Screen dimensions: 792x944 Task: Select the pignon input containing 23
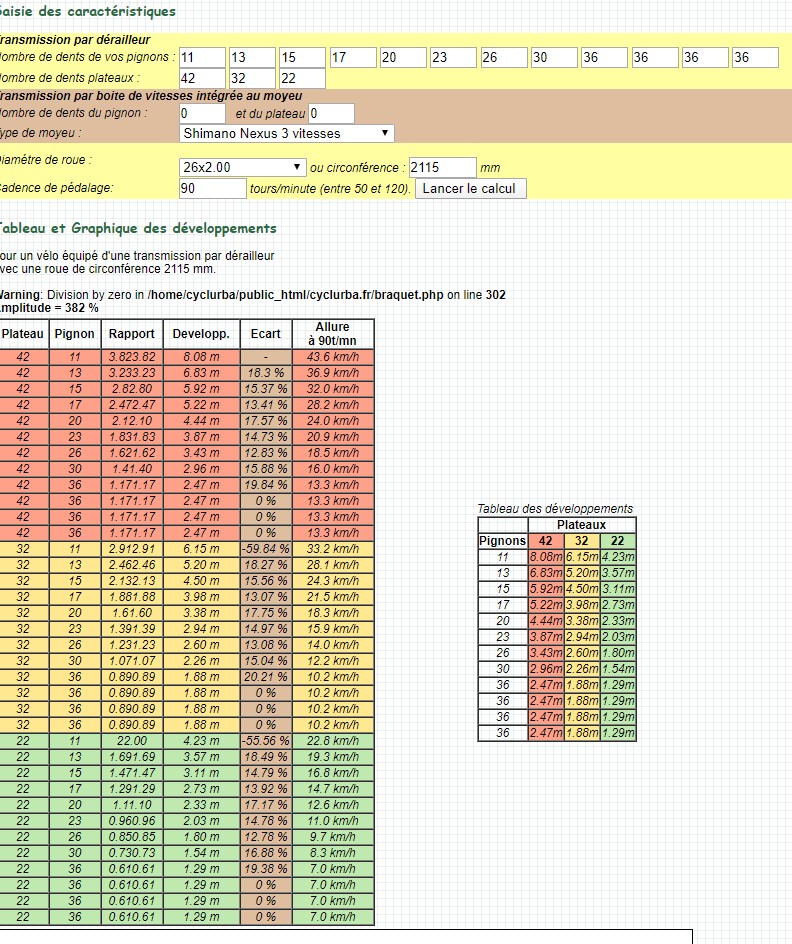454,58
